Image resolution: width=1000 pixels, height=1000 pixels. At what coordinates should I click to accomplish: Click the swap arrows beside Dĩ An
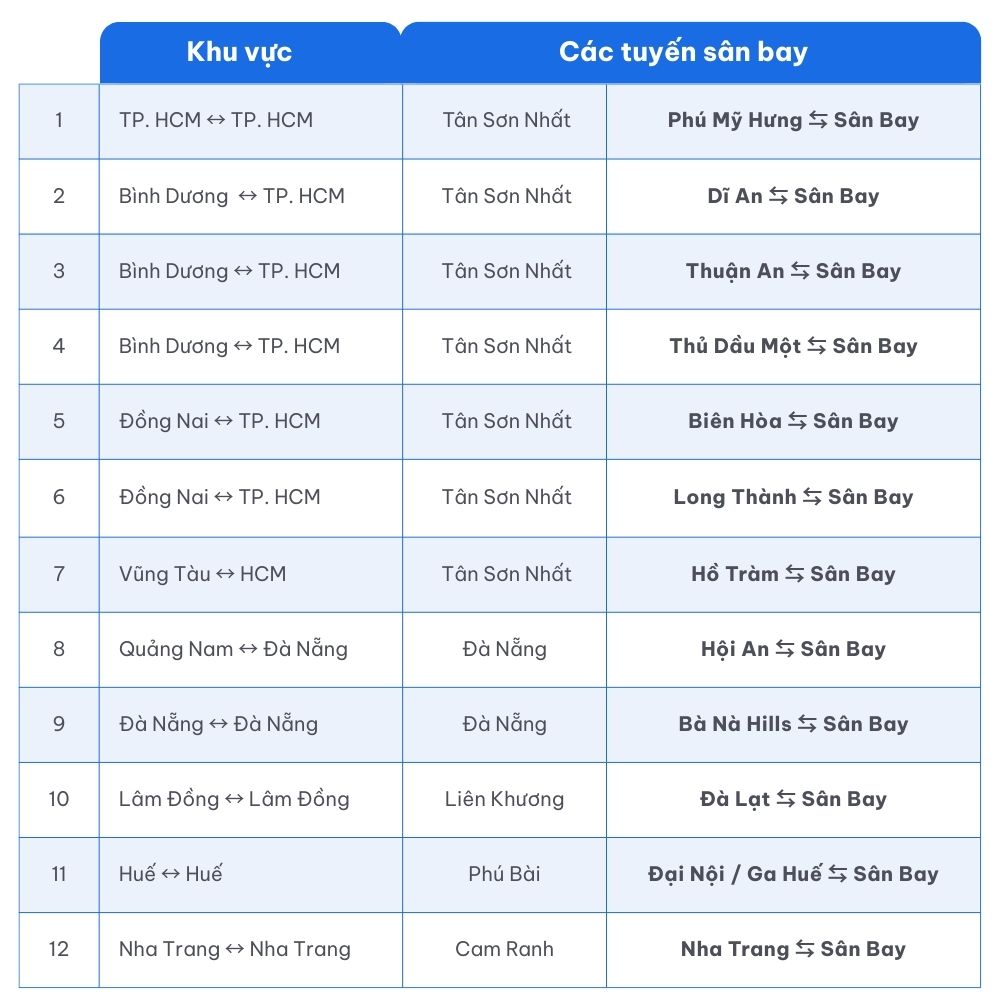(779, 196)
